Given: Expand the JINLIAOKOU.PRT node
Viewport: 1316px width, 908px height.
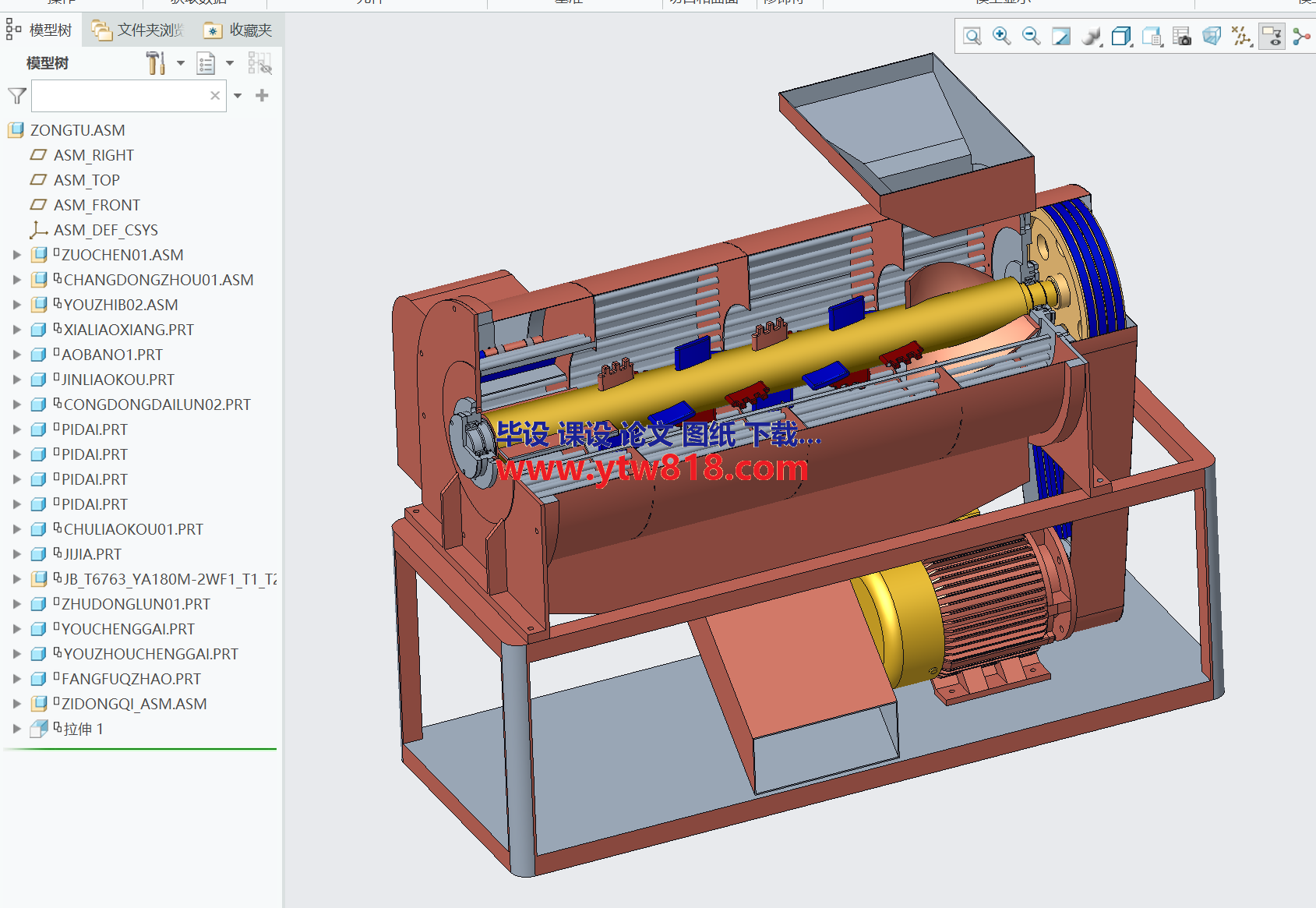Looking at the screenshot, I should click(16, 380).
